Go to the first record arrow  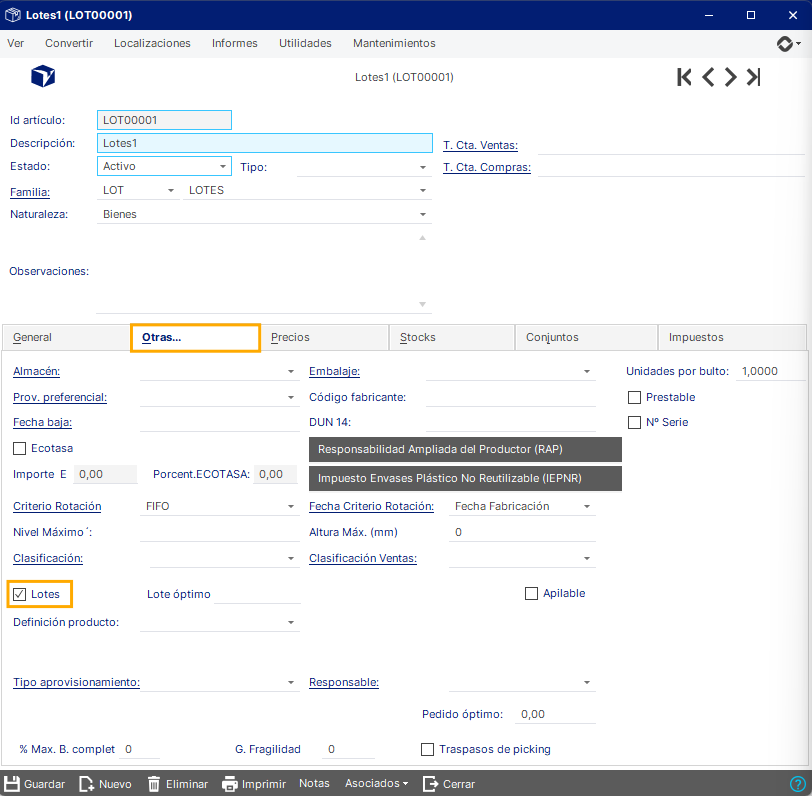(684, 77)
